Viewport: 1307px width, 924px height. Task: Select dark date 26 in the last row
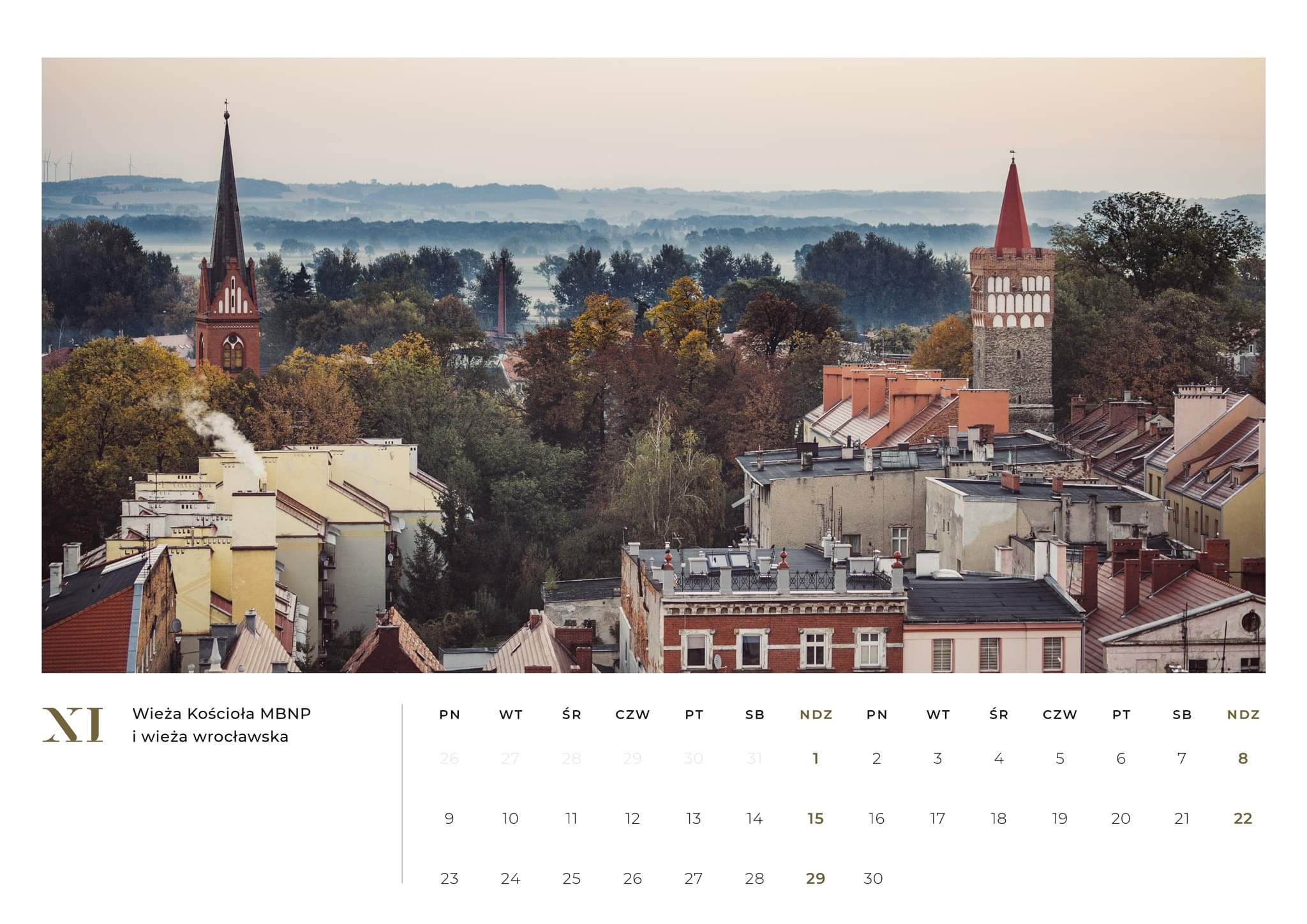point(632,879)
